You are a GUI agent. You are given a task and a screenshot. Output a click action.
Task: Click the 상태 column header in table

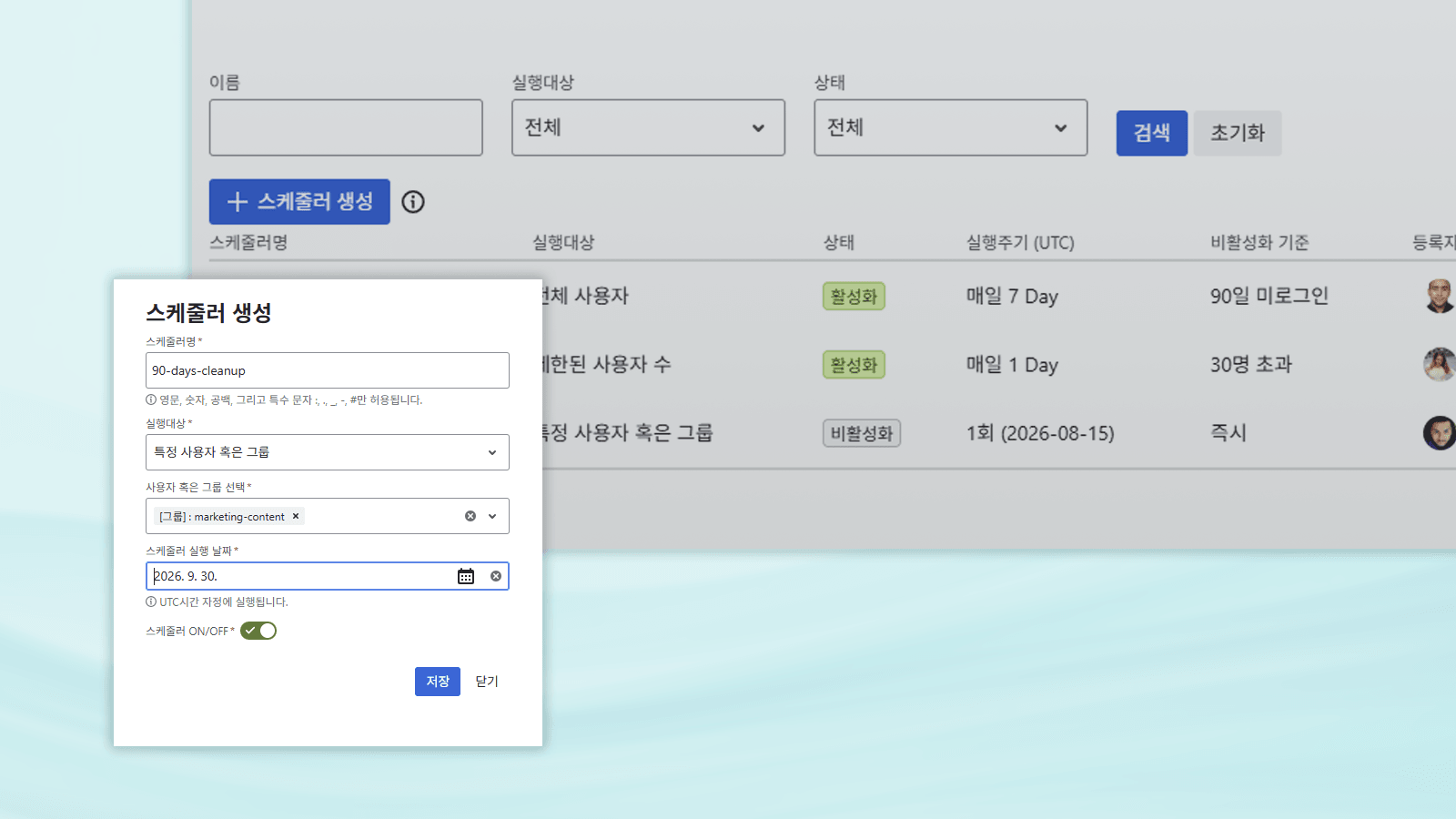point(839,243)
